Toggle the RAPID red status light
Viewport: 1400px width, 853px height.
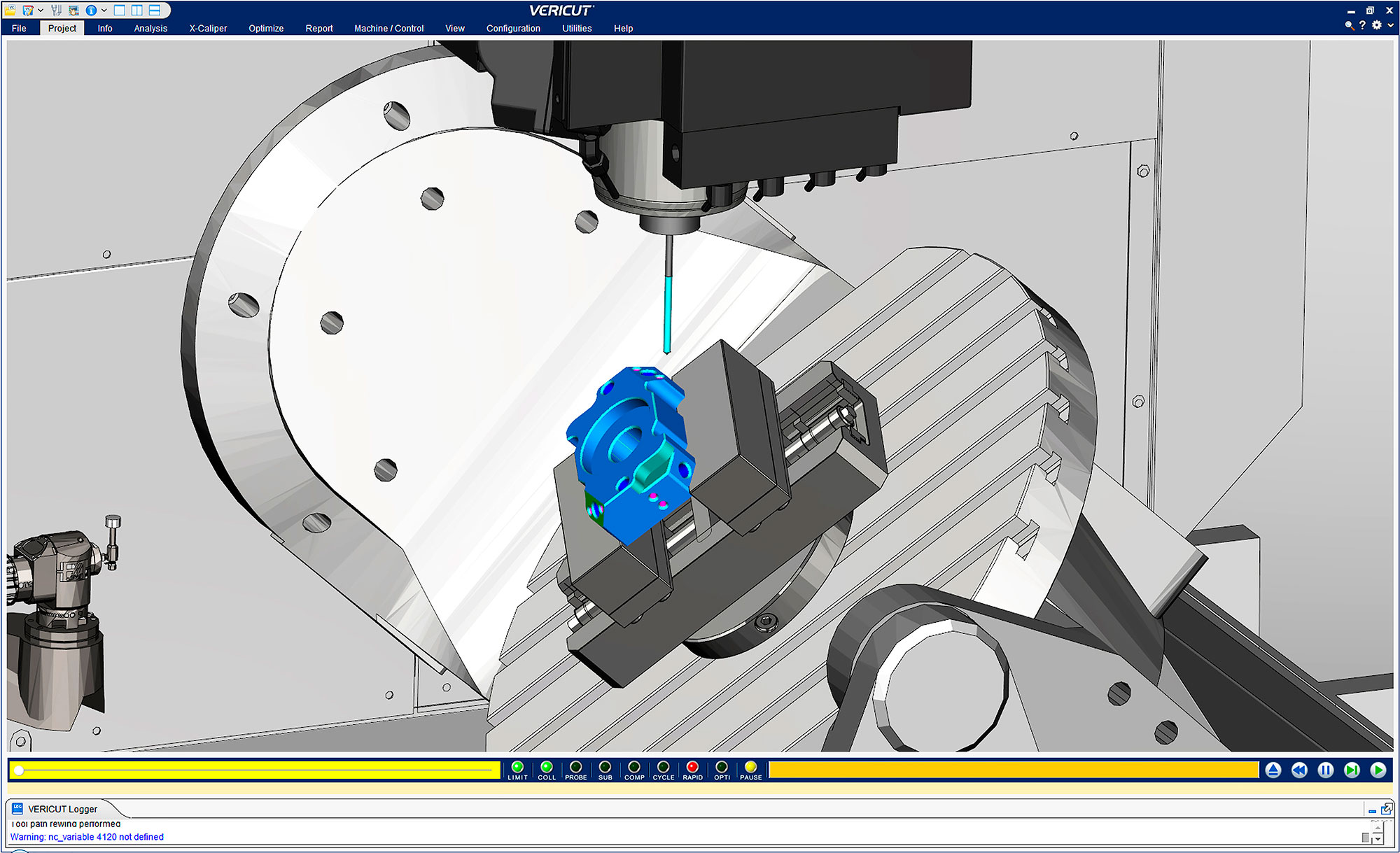pos(692,767)
